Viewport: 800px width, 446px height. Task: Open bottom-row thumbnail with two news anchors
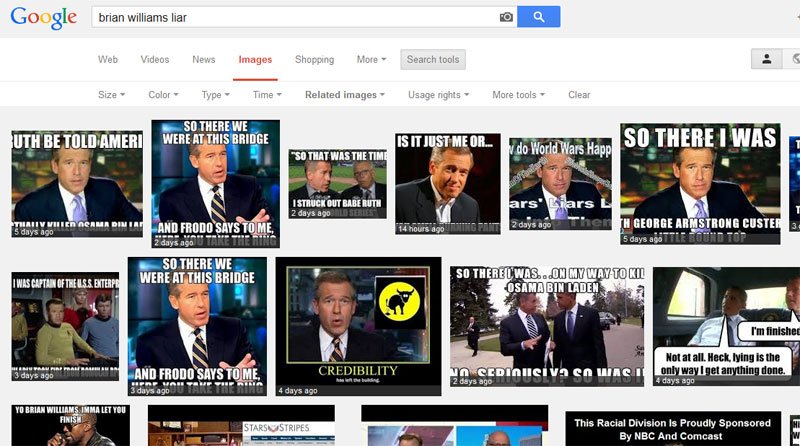455,426
